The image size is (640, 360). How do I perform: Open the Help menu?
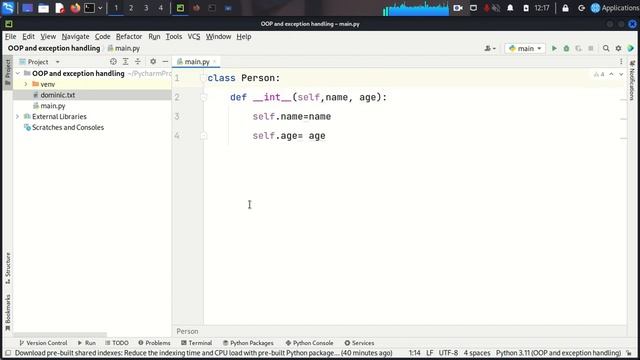[244, 36]
